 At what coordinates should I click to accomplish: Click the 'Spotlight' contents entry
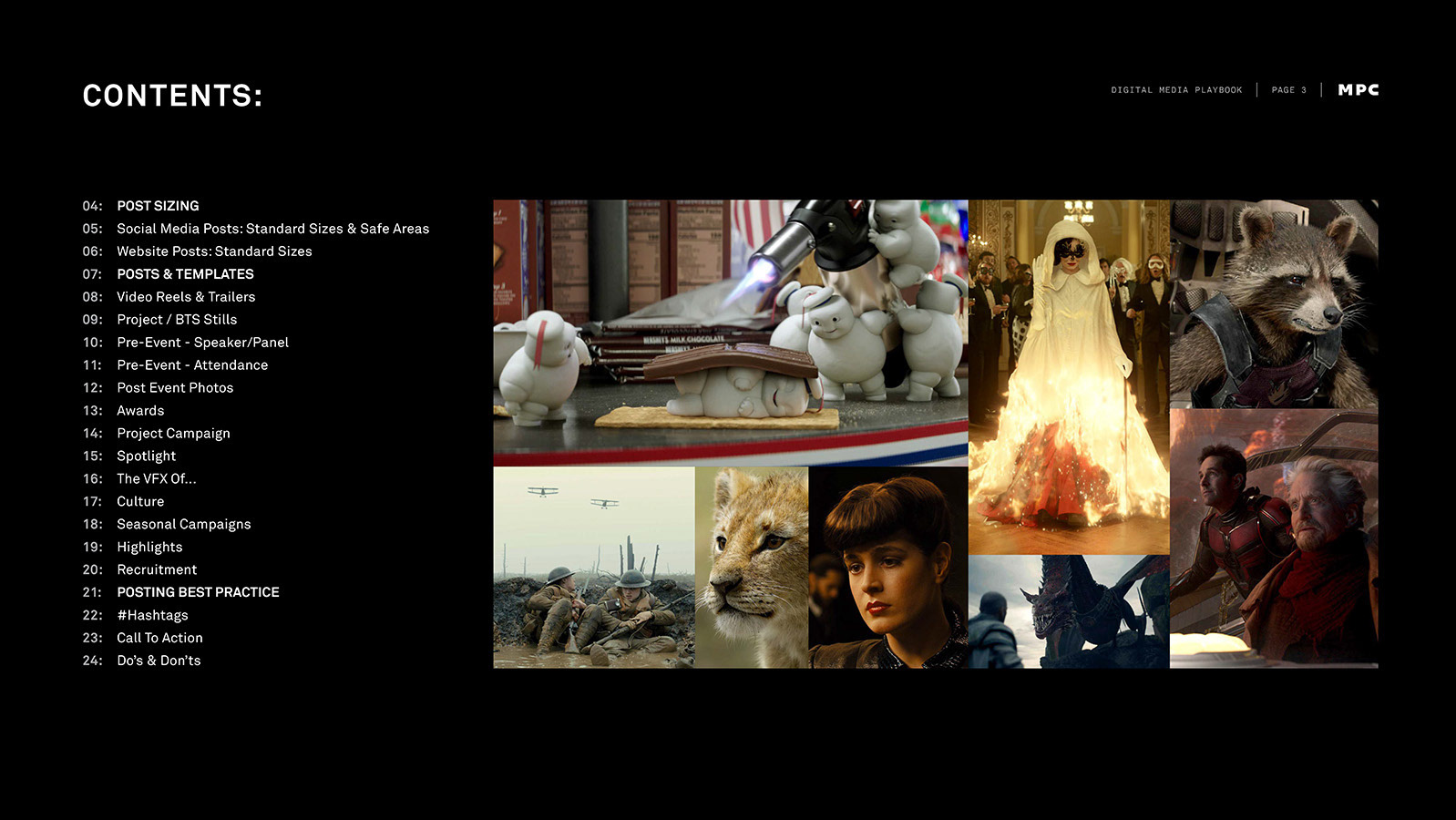[x=146, y=456]
